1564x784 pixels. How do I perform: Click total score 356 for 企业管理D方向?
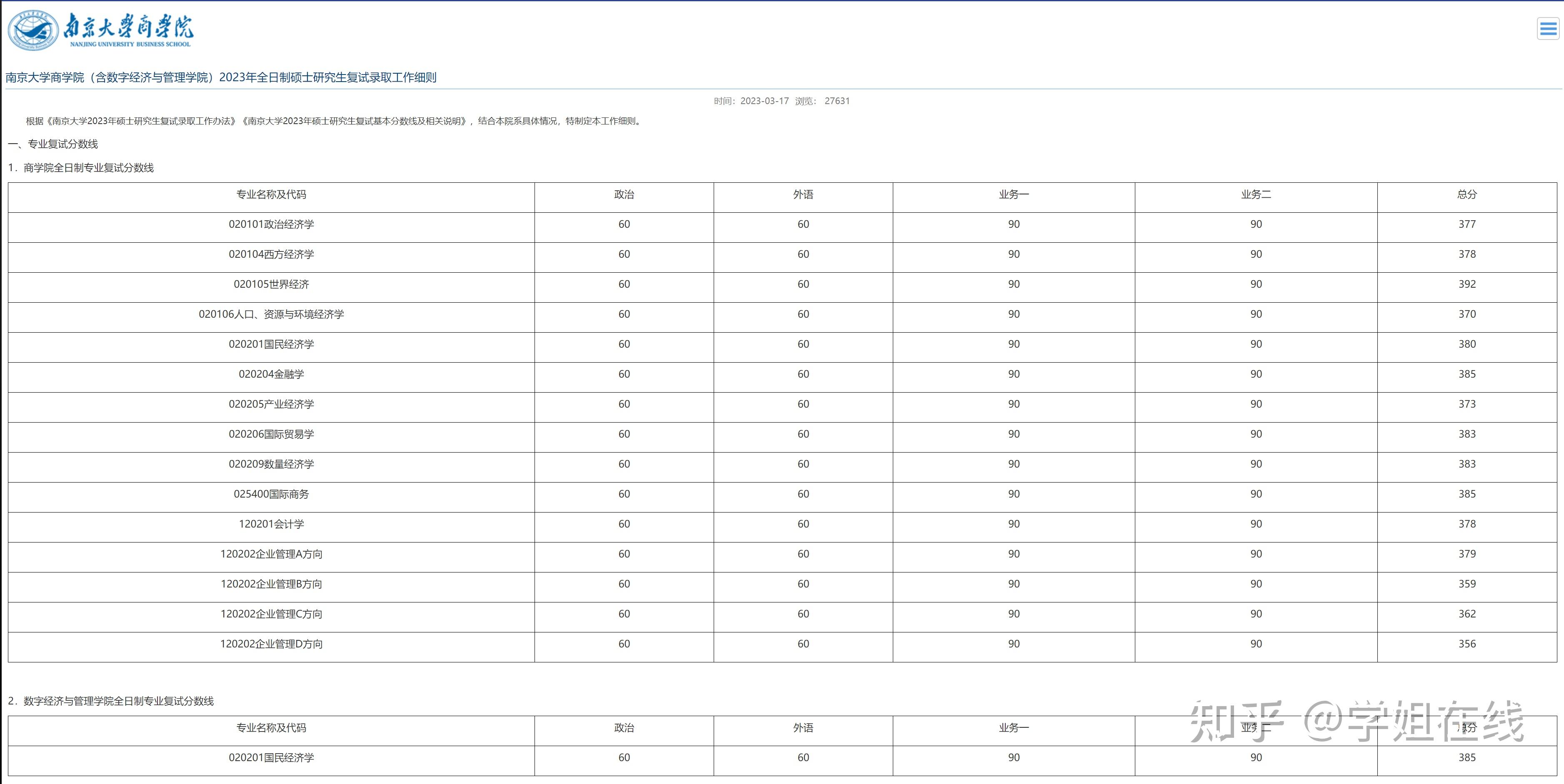coord(1466,645)
